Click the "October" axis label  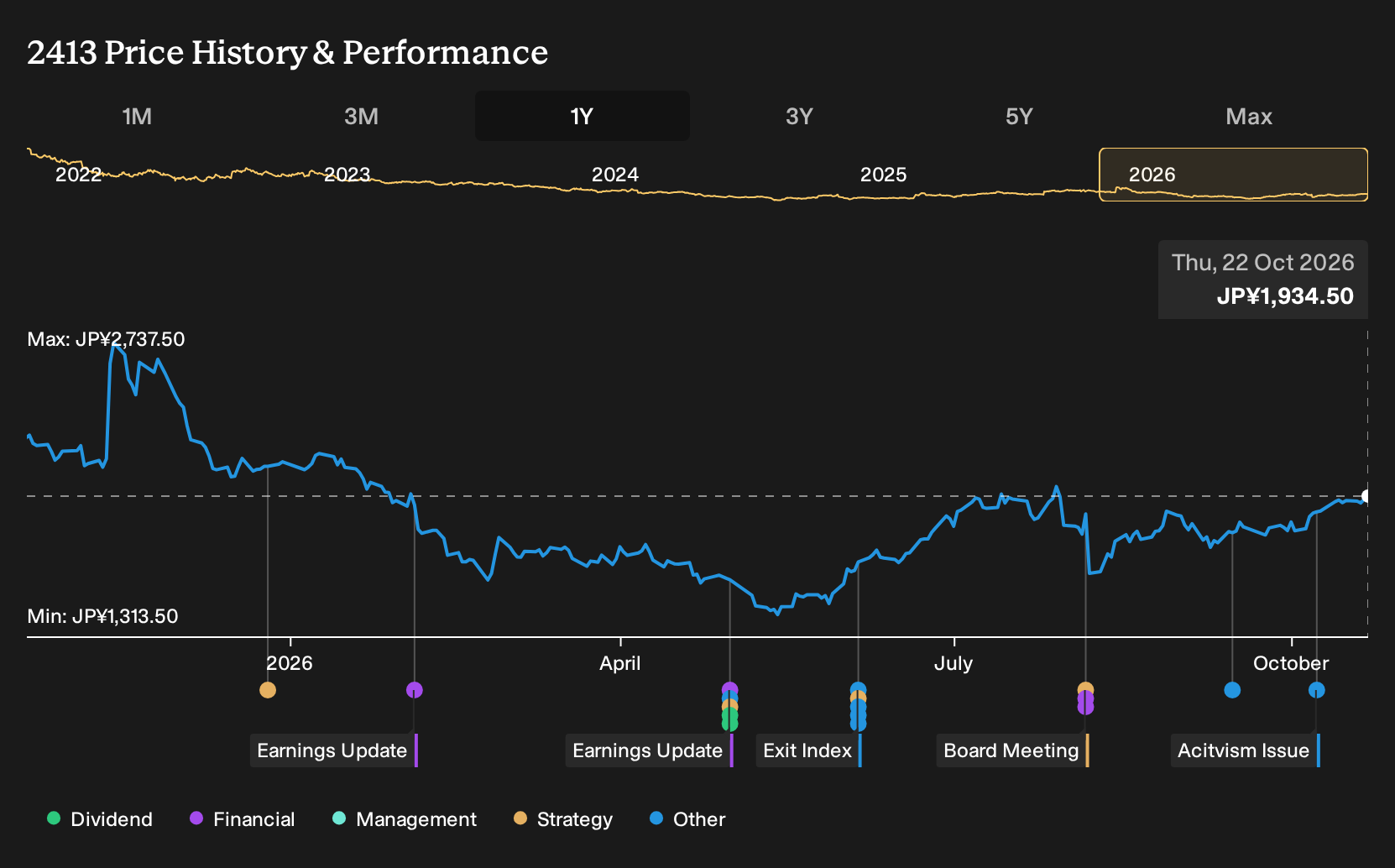point(1291,663)
